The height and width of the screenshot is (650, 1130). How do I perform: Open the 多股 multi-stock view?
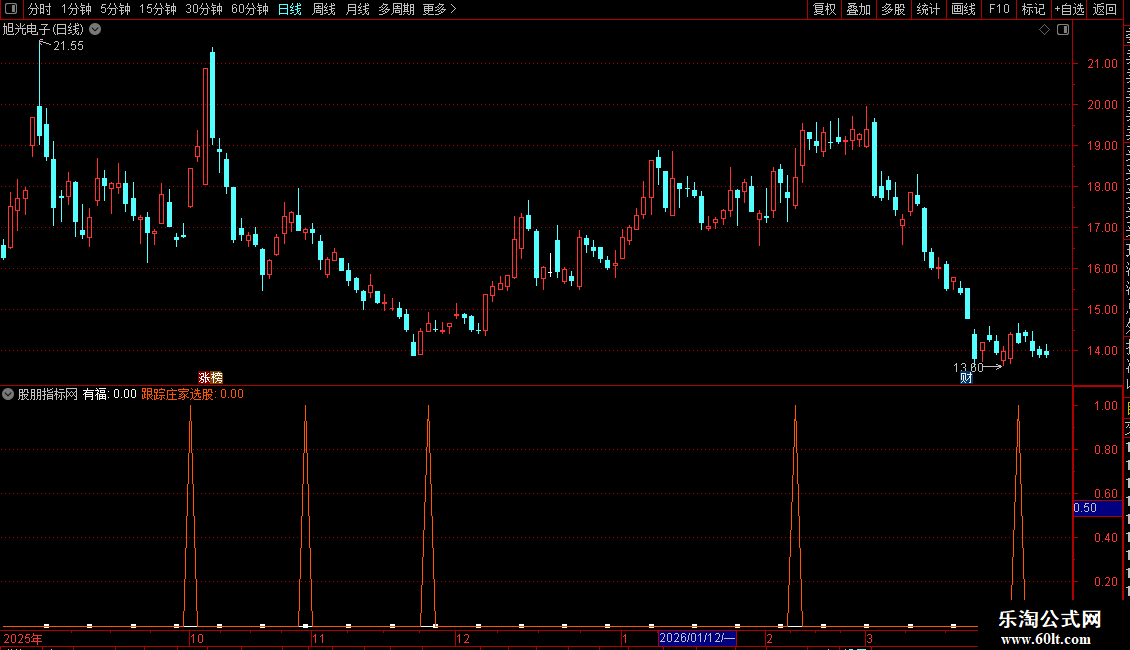(893, 9)
